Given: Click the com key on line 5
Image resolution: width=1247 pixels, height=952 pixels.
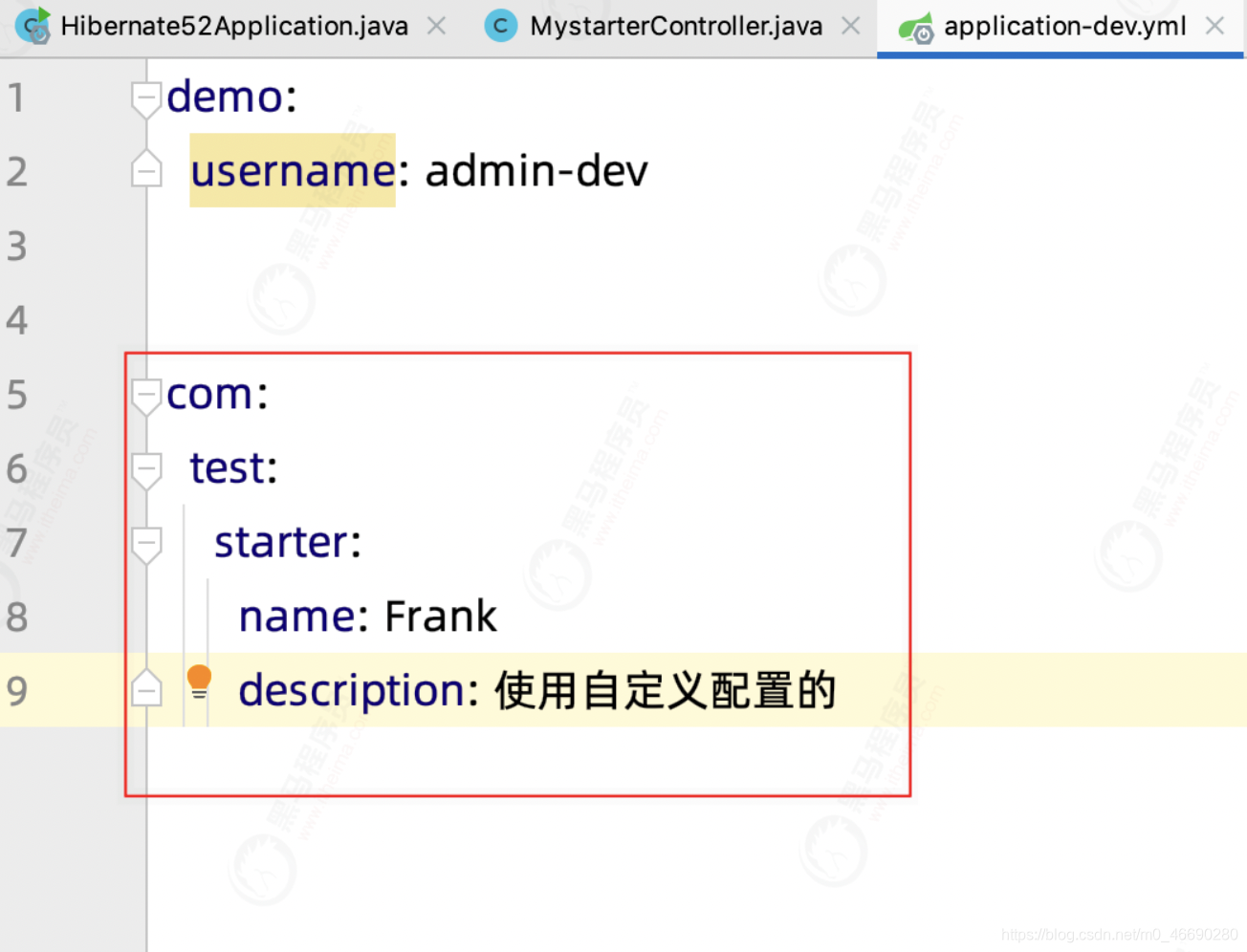Looking at the screenshot, I should point(210,395).
